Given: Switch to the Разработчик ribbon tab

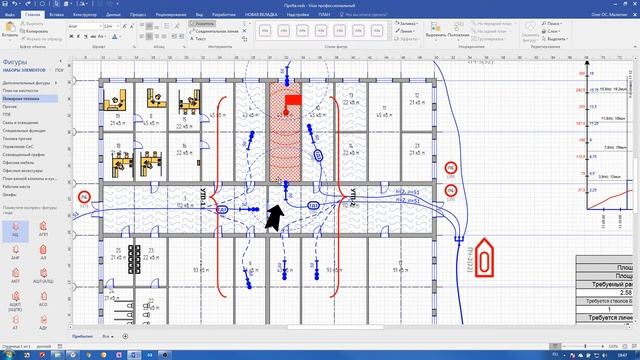Looking at the screenshot, I should 224,14.
